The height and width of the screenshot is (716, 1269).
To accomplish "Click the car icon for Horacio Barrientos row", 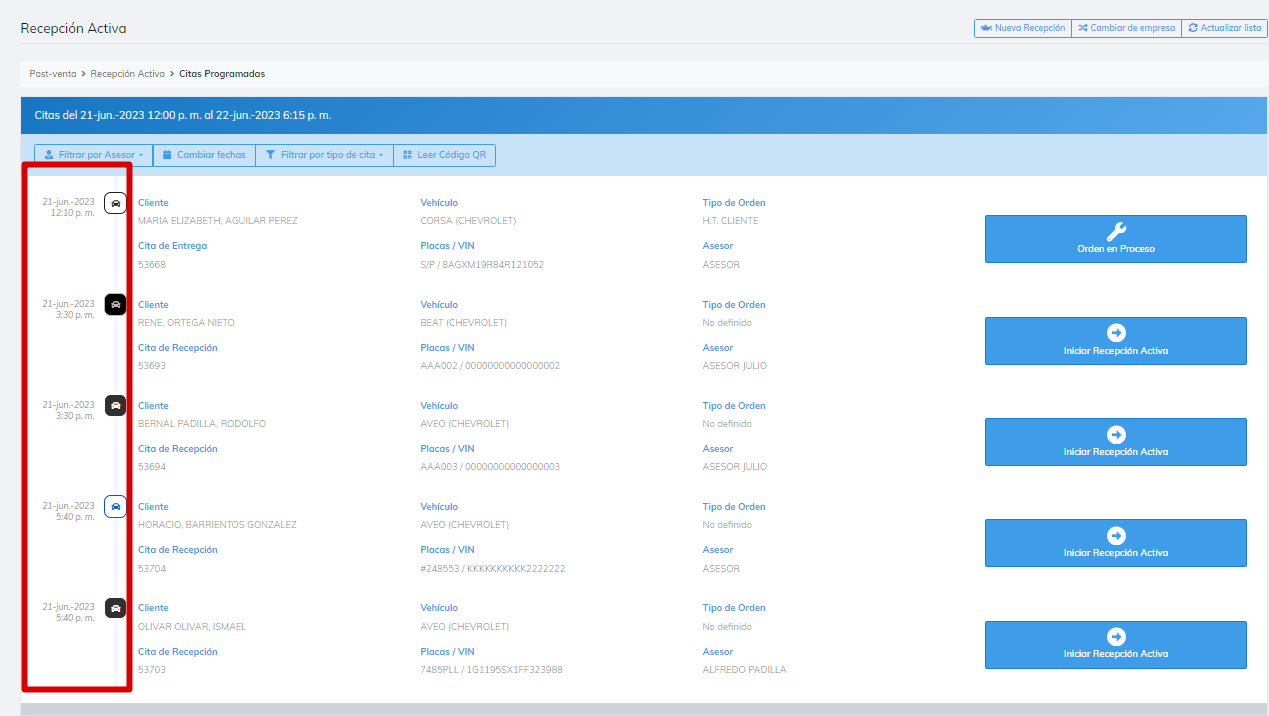I will pos(116,506).
